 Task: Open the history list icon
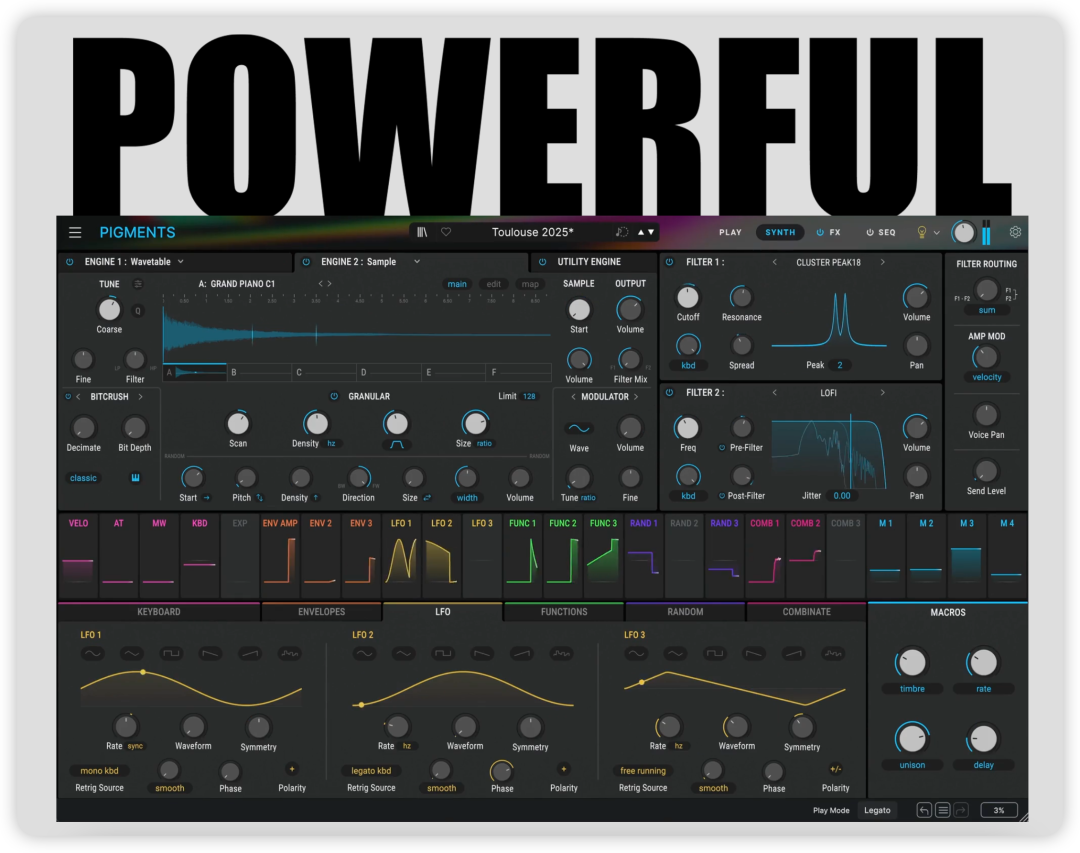(x=943, y=810)
